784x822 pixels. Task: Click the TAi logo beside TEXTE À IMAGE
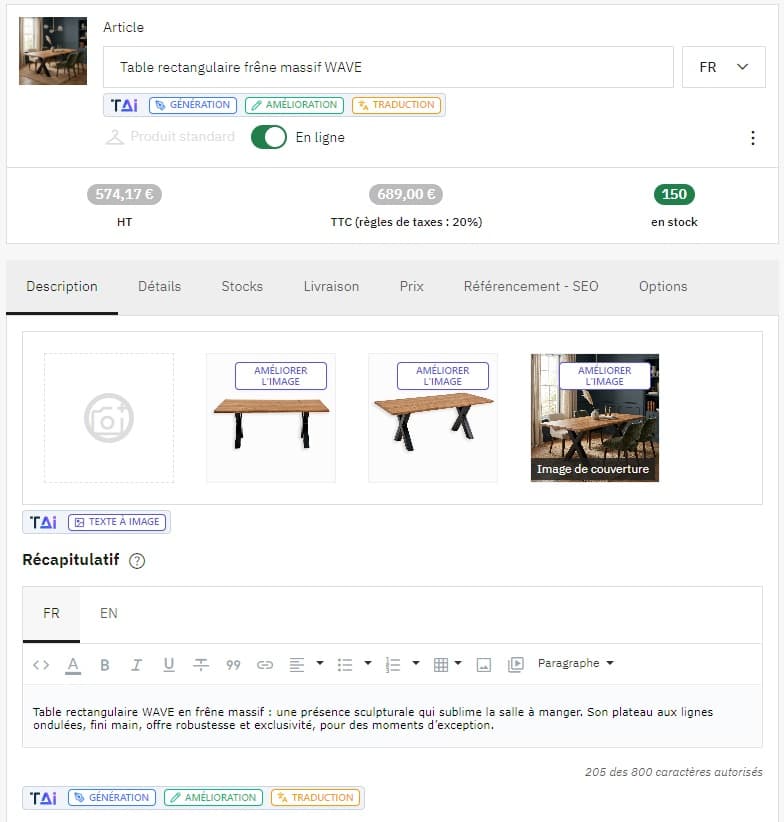(43, 522)
